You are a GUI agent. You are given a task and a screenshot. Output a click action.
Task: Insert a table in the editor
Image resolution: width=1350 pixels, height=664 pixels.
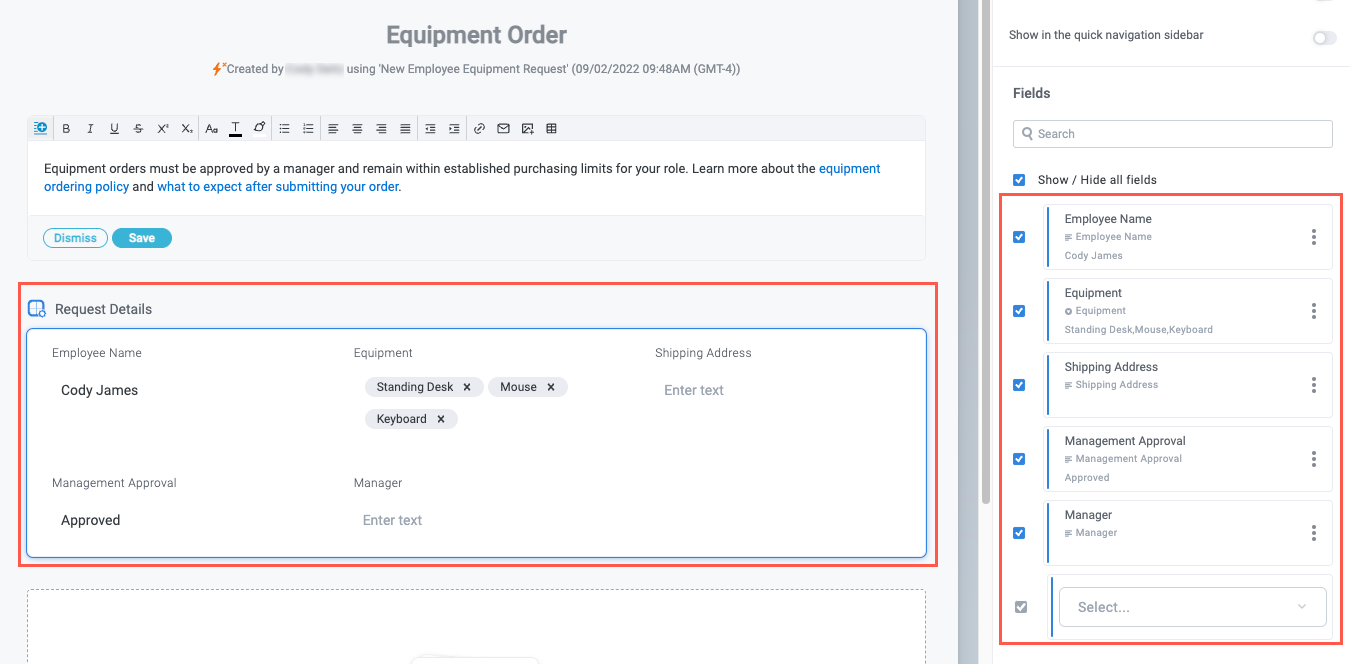click(551, 129)
